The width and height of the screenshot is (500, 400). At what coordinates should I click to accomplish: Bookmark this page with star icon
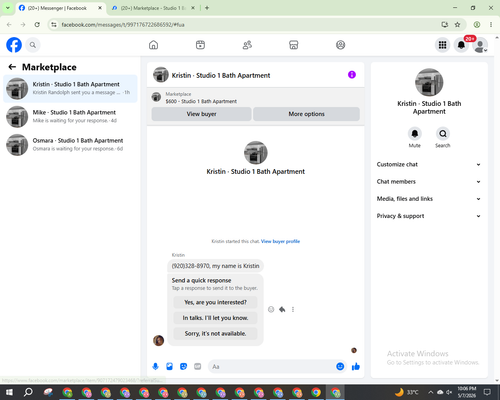click(x=457, y=25)
